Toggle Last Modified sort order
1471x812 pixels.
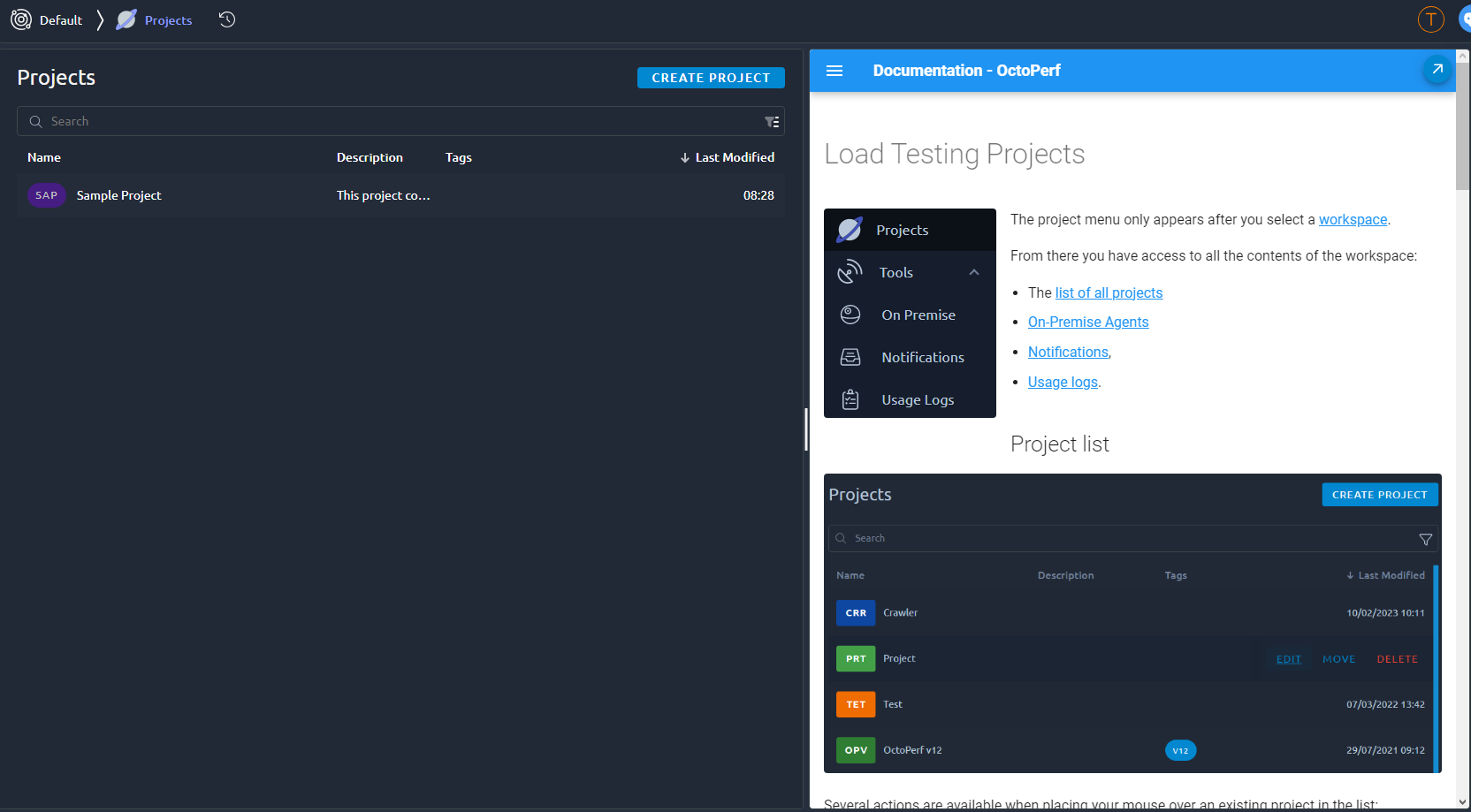point(728,157)
